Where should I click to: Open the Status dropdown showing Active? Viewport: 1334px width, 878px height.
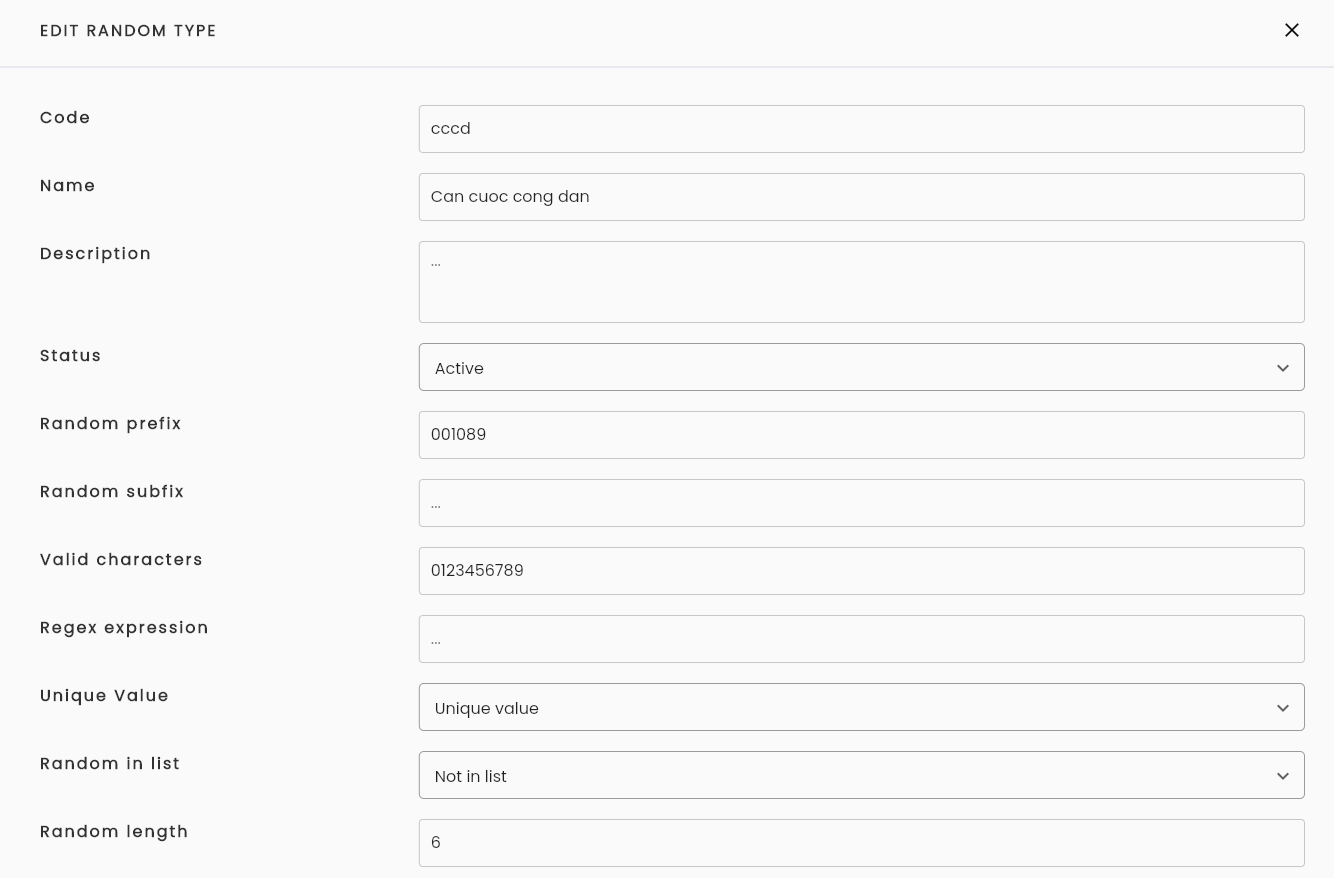862,367
